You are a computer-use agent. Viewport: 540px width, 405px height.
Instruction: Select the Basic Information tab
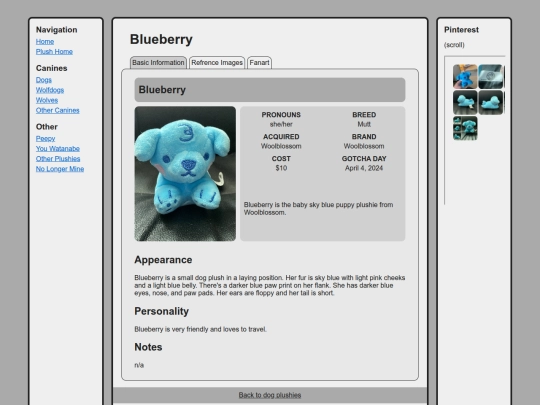point(158,63)
